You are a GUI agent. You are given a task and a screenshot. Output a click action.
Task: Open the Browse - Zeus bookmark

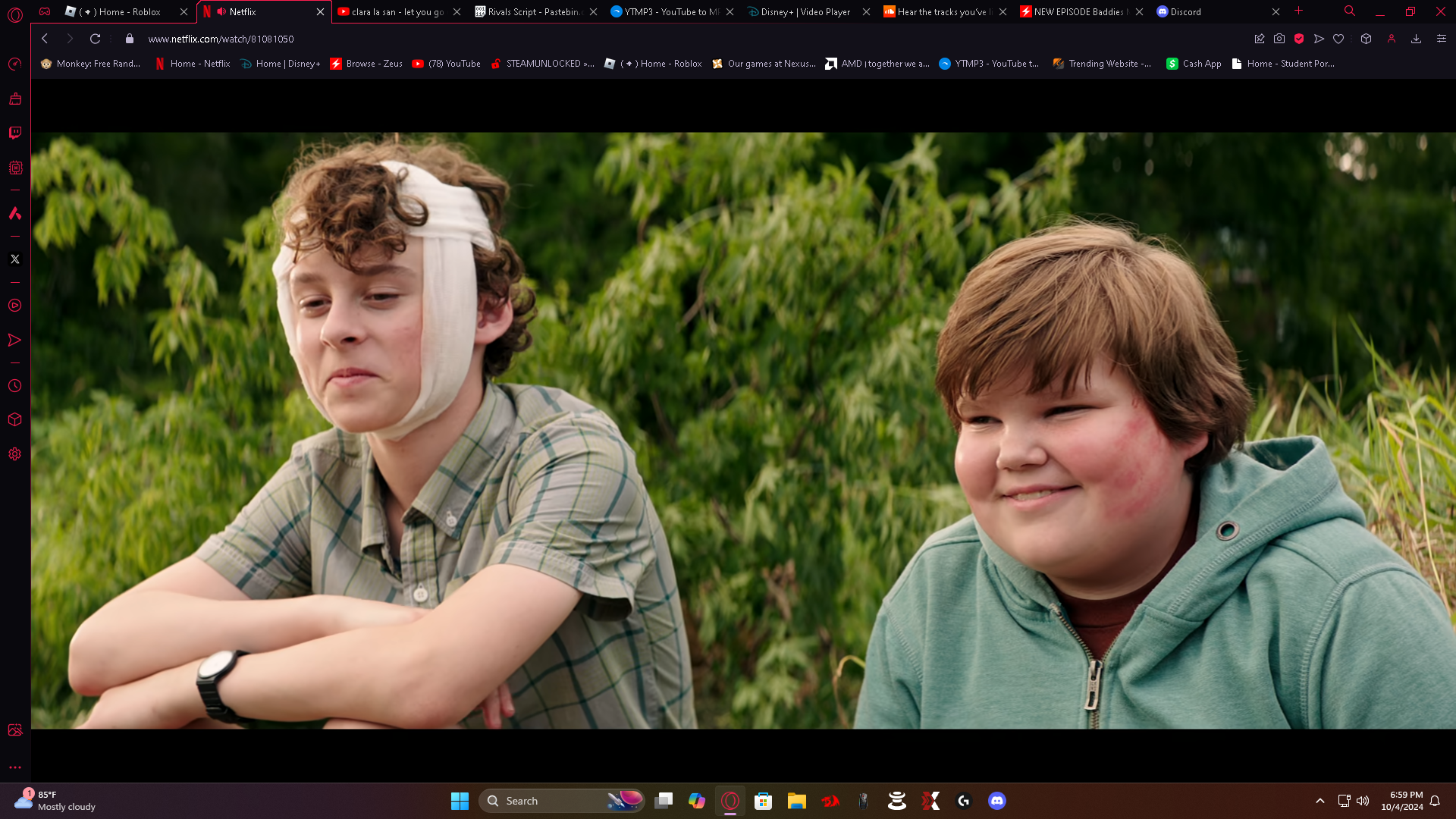click(x=366, y=64)
